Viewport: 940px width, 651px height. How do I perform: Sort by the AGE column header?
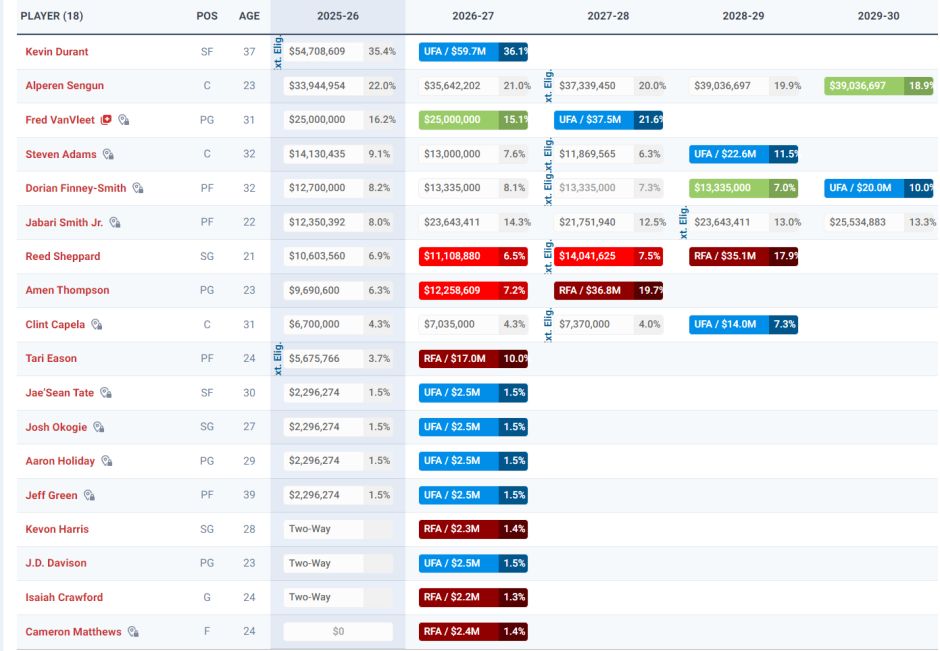pos(249,17)
